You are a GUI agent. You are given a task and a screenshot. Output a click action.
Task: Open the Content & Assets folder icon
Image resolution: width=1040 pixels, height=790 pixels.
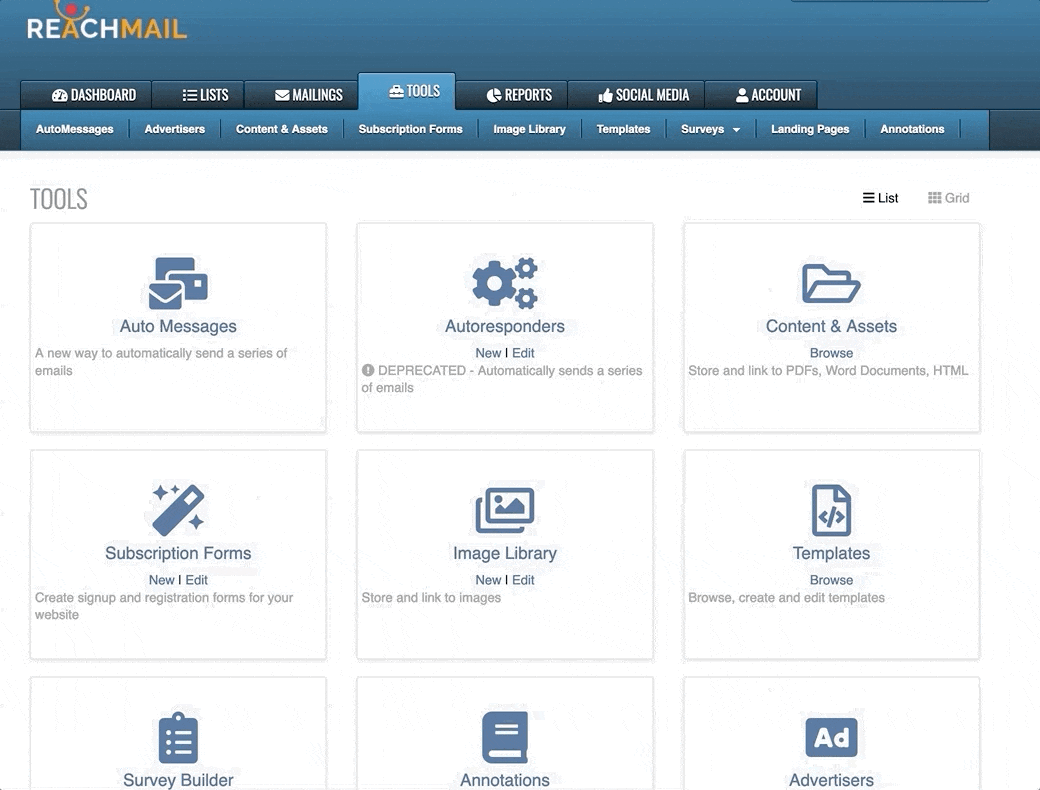[x=831, y=283]
